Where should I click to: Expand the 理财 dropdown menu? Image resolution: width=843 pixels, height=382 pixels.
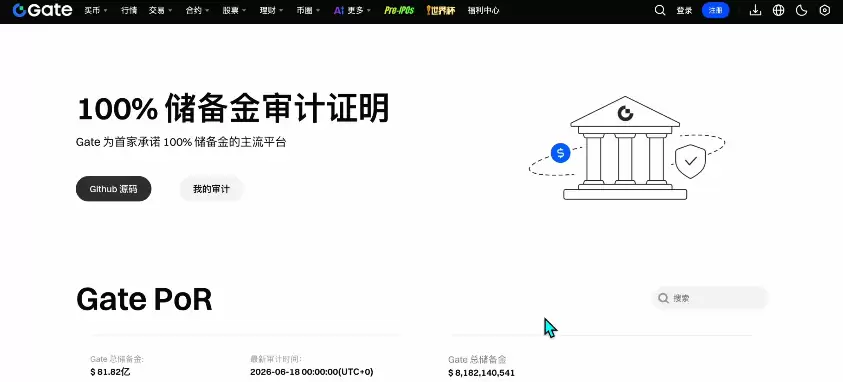[x=272, y=10]
